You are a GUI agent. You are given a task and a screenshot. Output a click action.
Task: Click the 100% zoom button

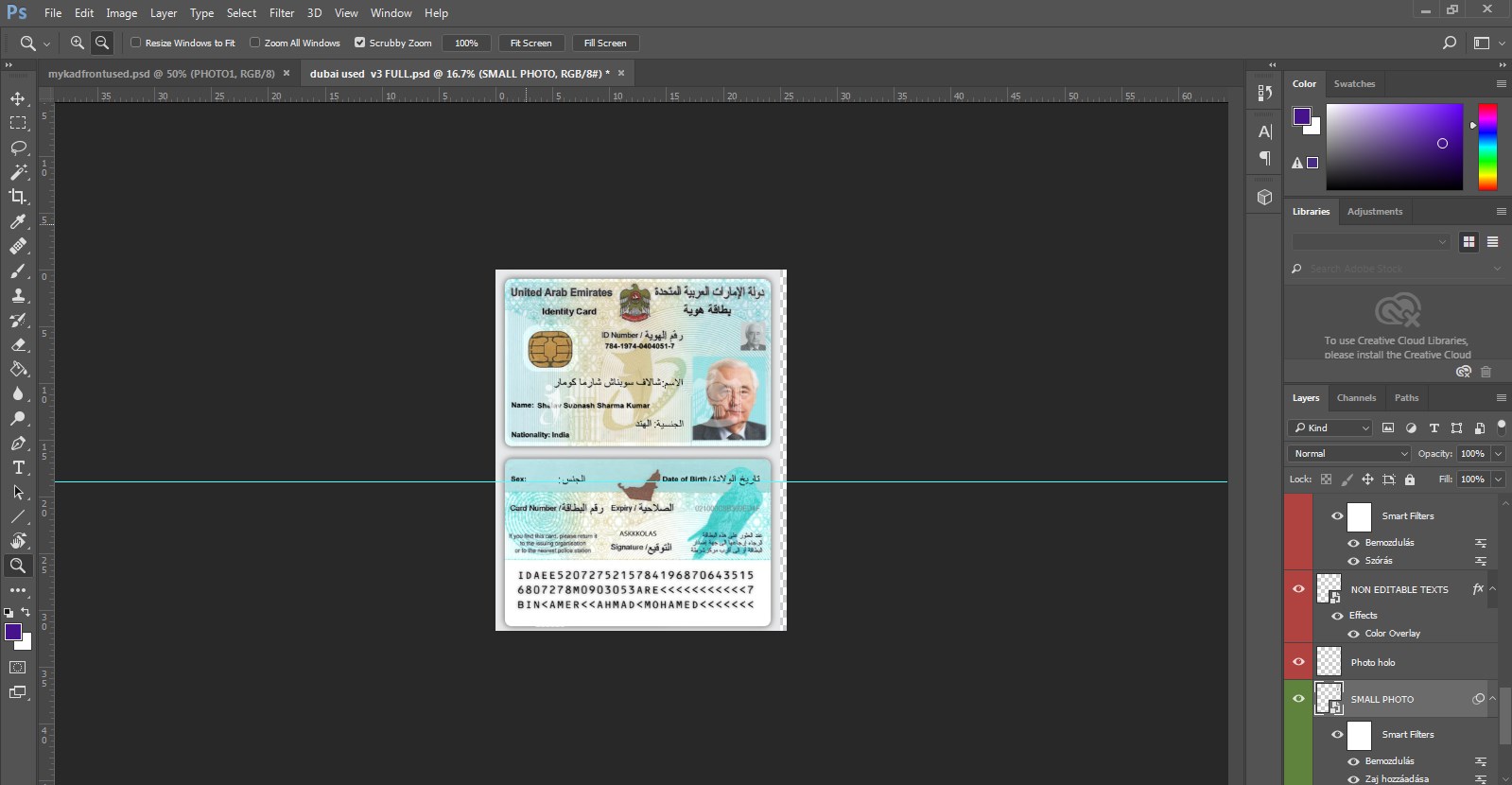[x=466, y=43]
